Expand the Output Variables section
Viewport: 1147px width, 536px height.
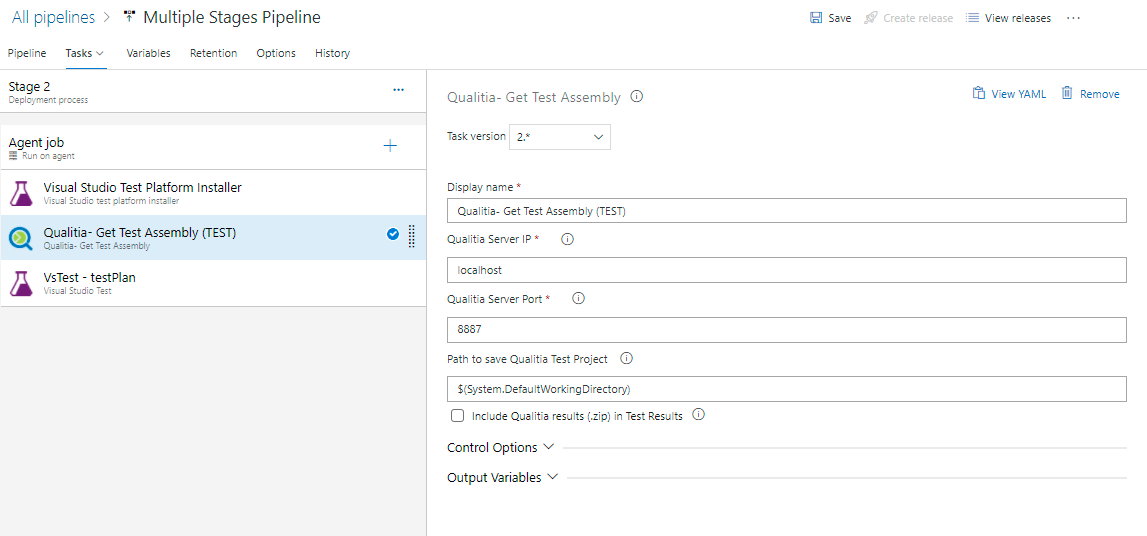coord(503,478)
